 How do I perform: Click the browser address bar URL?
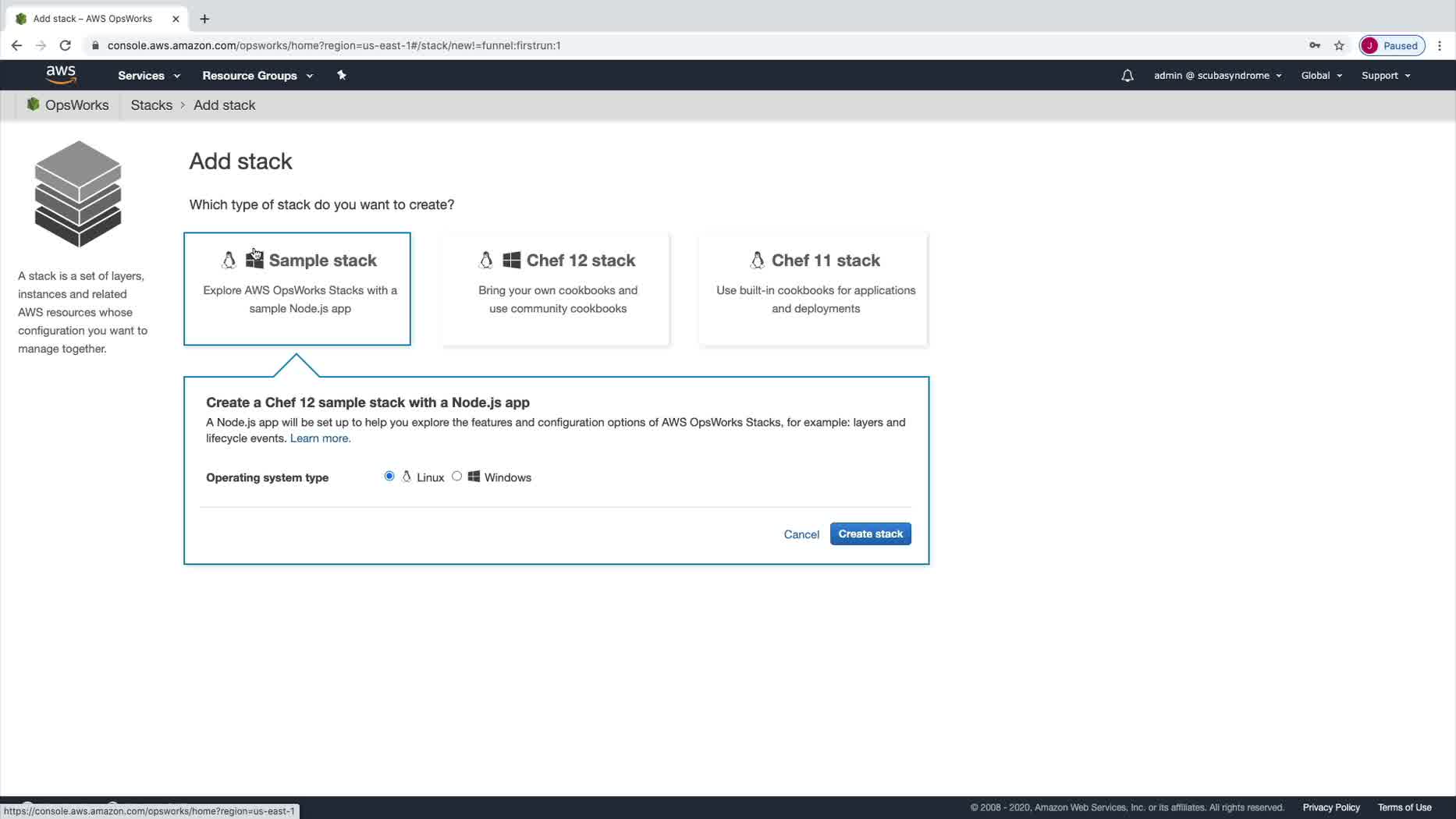tap(334, 45)
